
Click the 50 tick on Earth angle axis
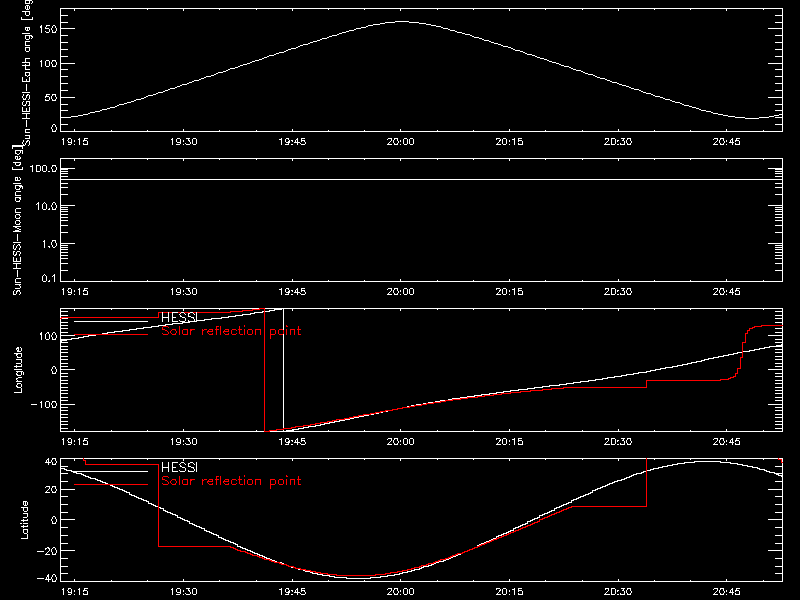51,97
